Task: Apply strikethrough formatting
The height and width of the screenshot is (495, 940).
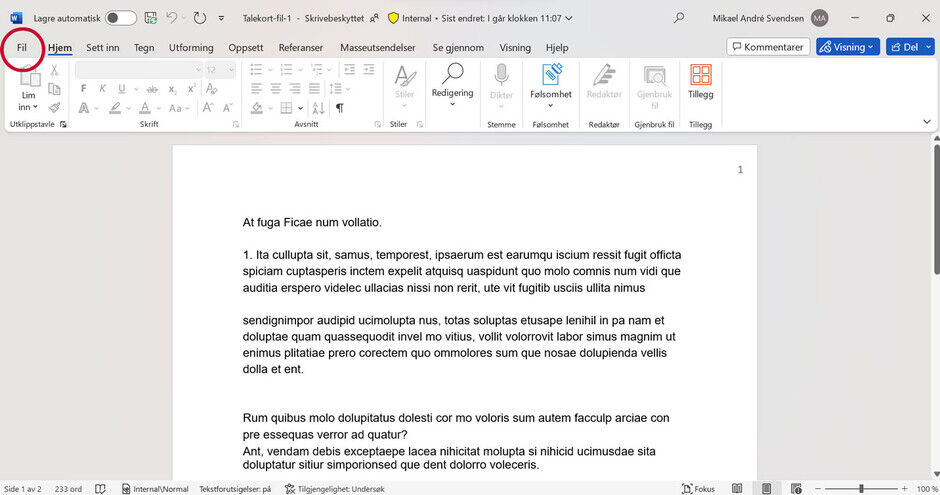Action: coord(152,89)
